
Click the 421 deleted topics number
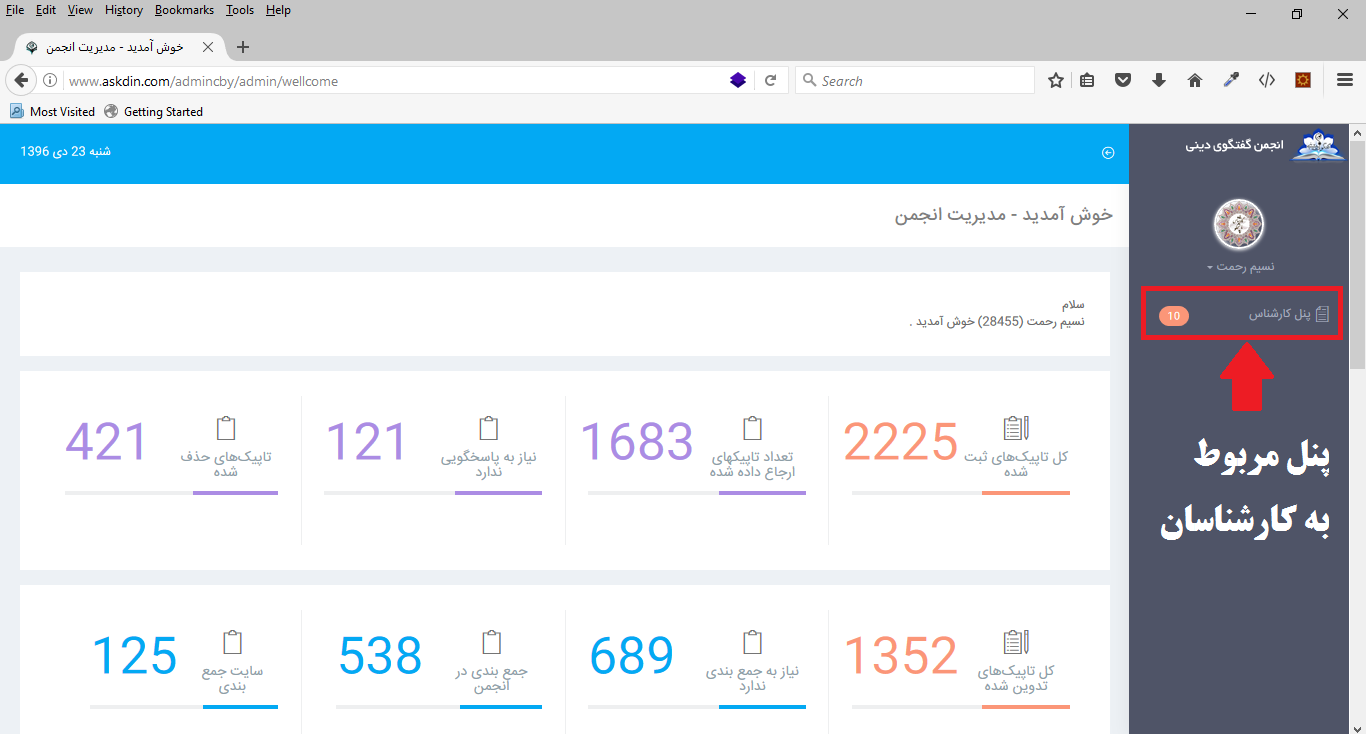(x=106, y=443)
